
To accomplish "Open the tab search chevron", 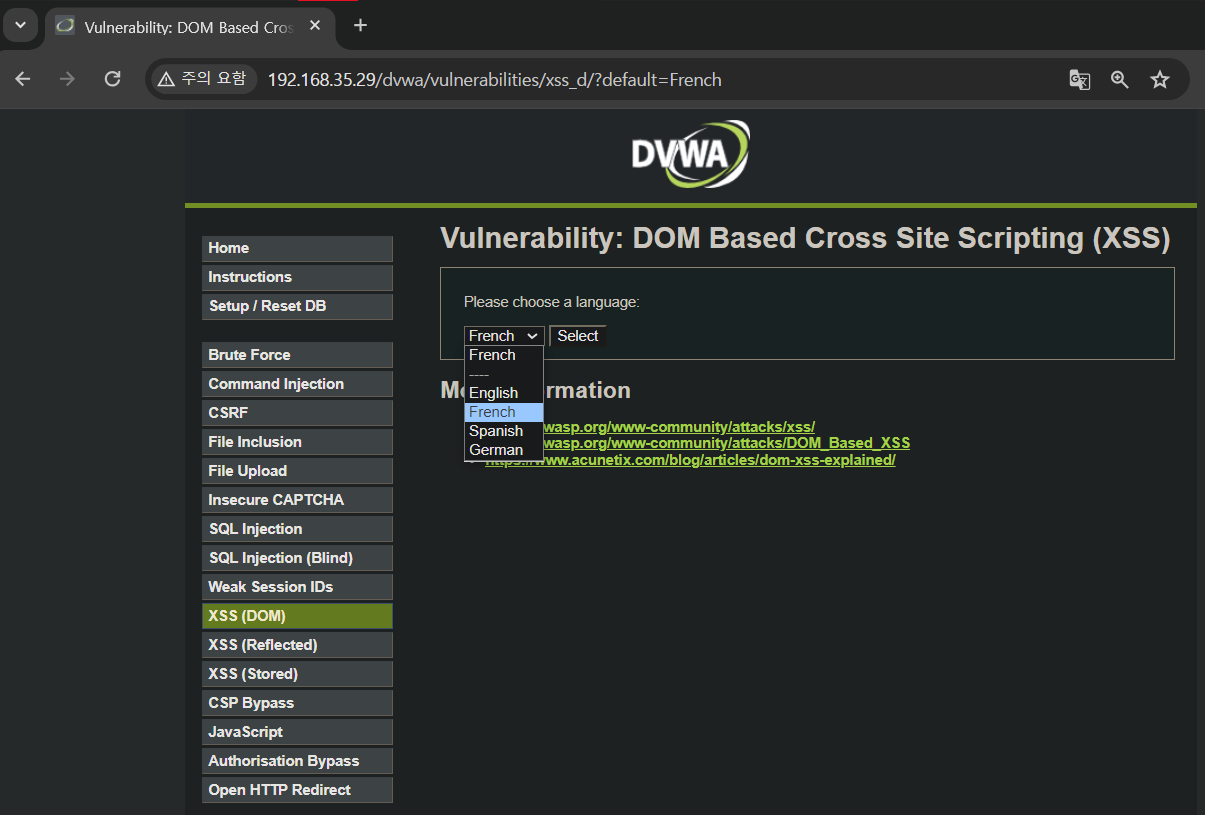I will pyautogui.click(x=20, y=25).
